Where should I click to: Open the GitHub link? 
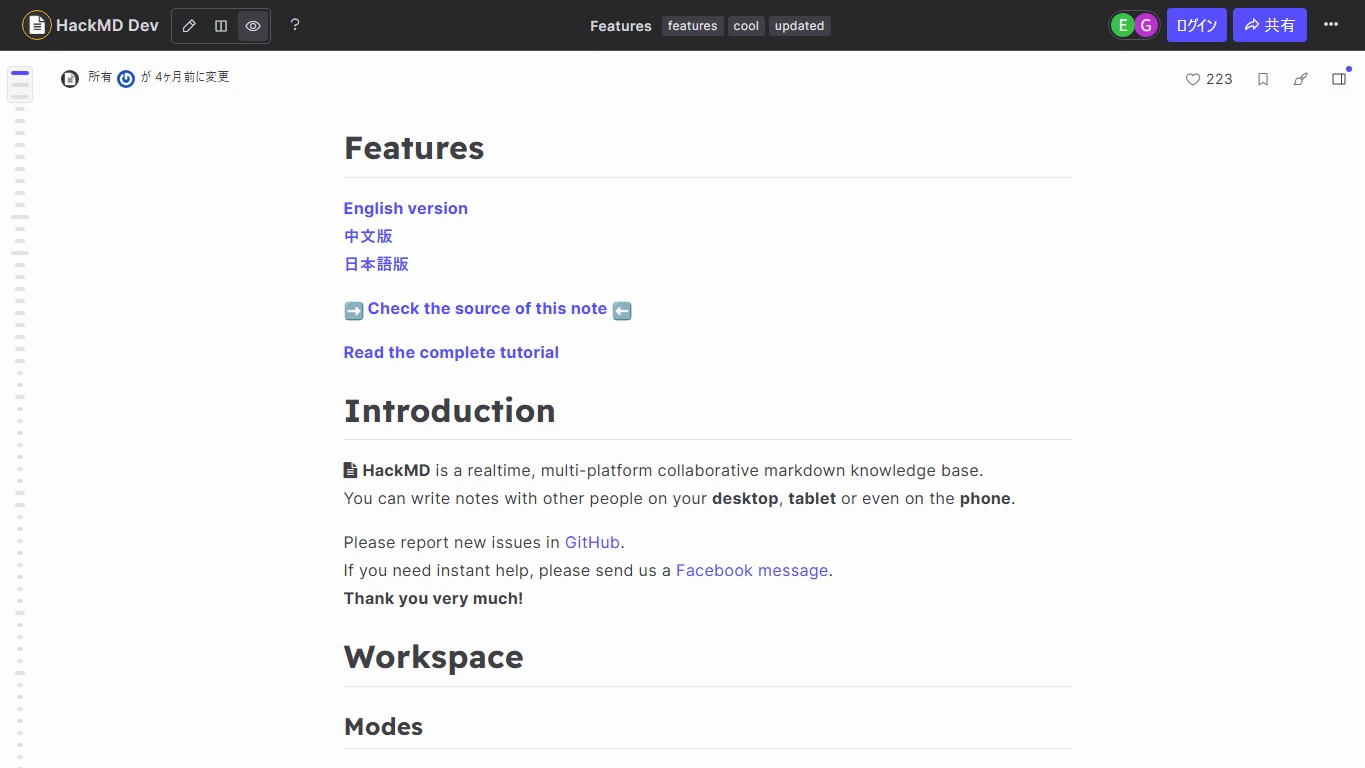click(592, 542)
